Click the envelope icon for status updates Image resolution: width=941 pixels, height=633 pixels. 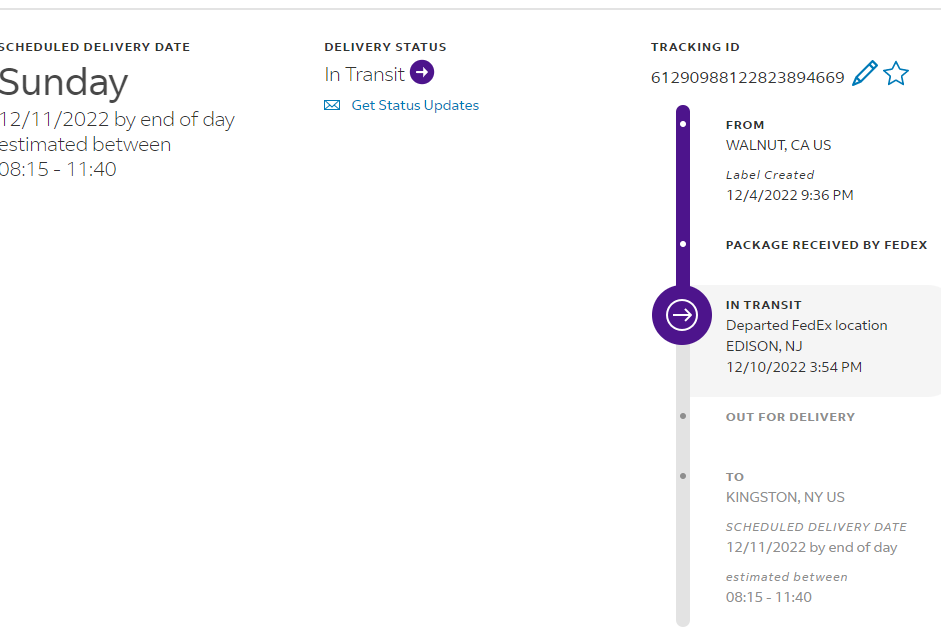(332, 105)
